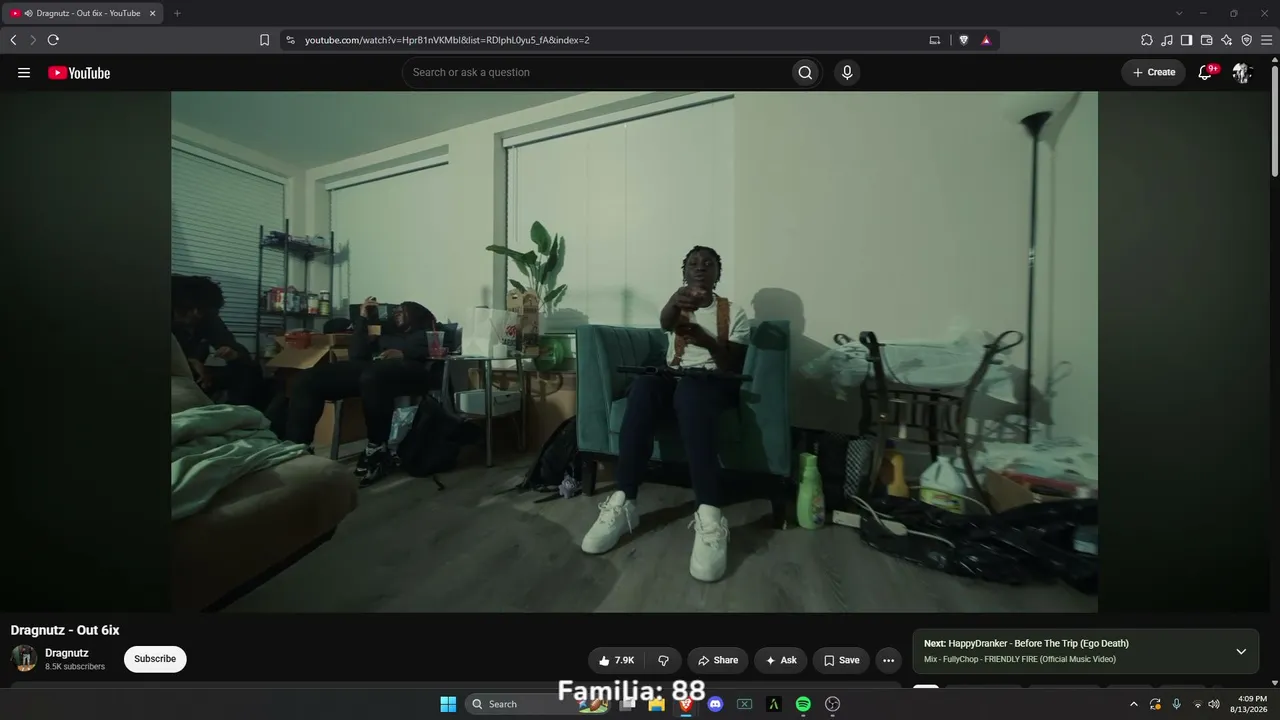
Task: Open the browser main menu
Action: (x=1266, y=40)
